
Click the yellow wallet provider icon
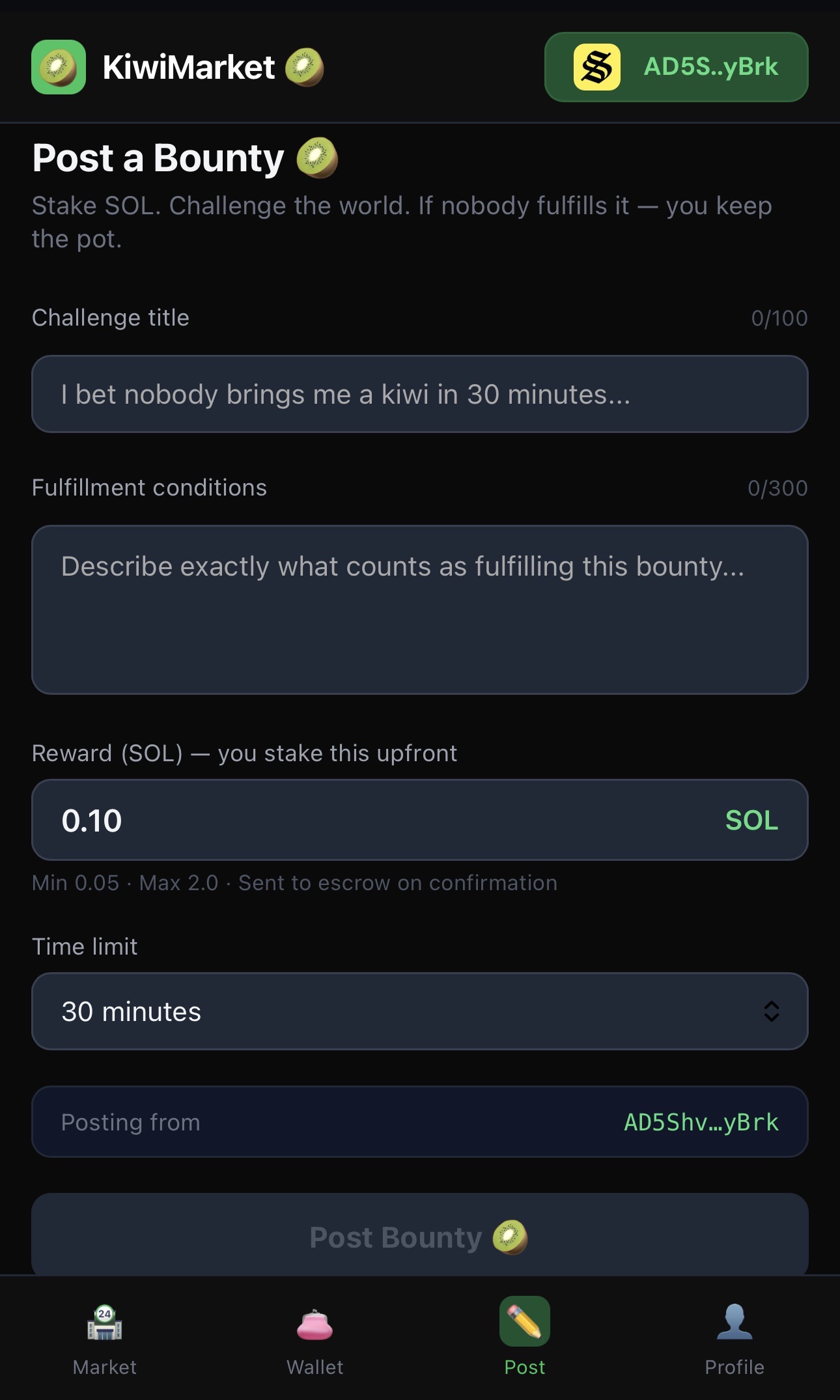click(596, 67)
